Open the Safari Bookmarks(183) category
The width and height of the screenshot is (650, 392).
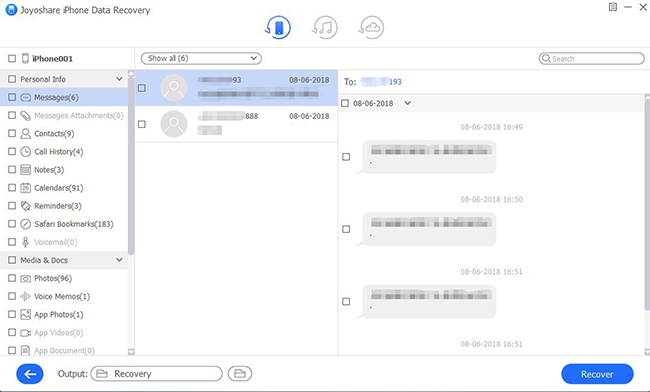tap(74, 224)
